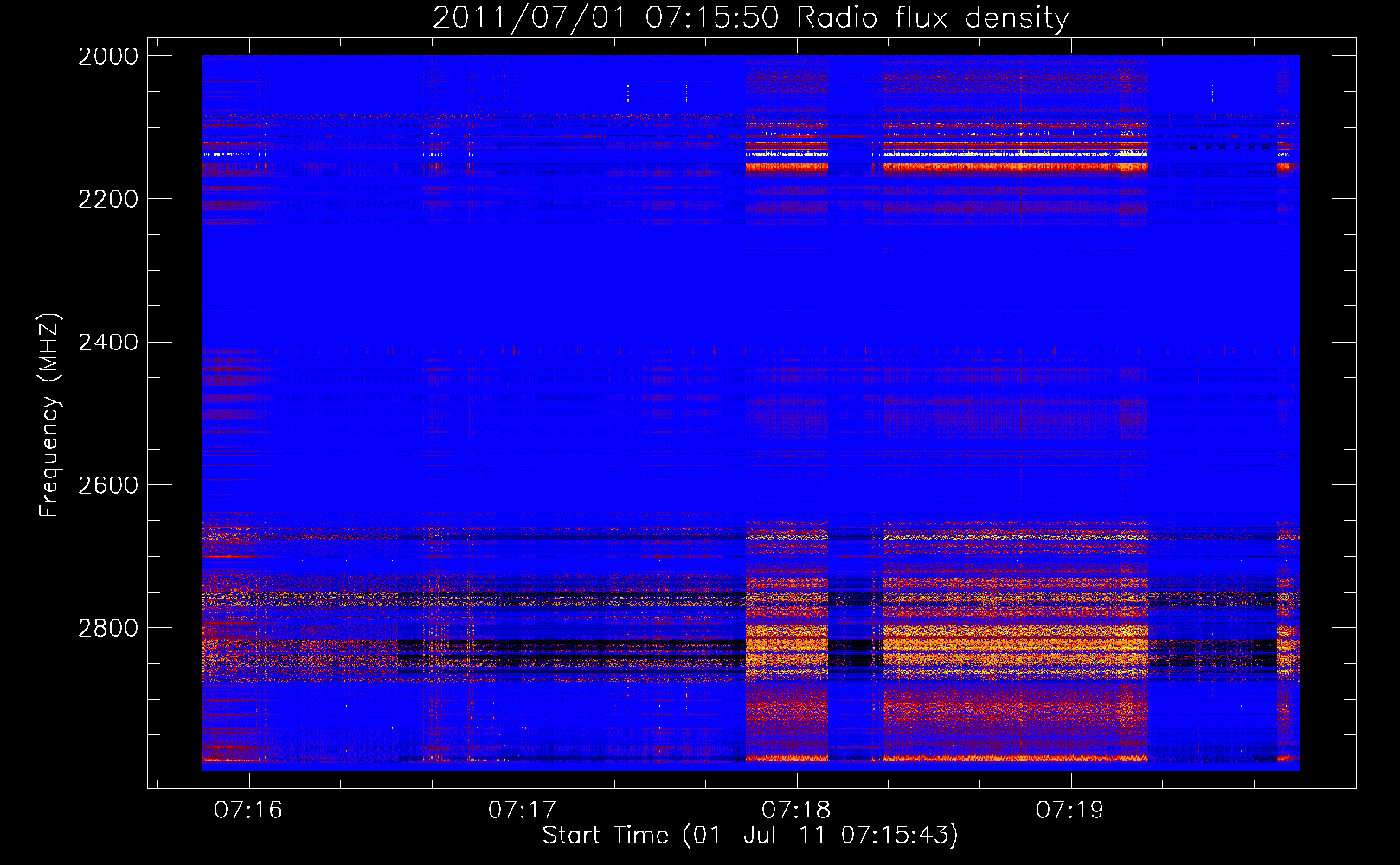Viewport: 1400px width, 865px height.
Task: Click the "Frequency (MHZ)" axis label
Action: click(x=50, y=415)
